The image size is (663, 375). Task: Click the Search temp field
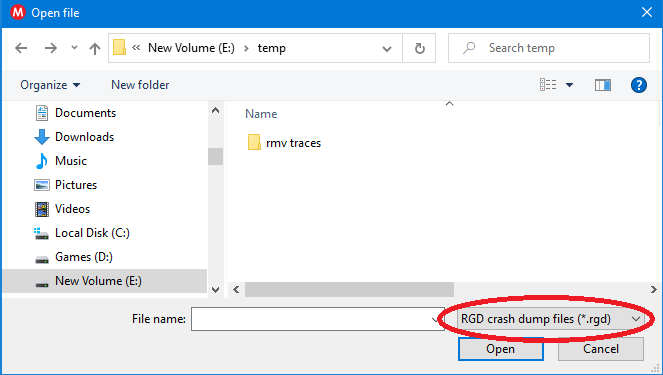click(549, 48)
